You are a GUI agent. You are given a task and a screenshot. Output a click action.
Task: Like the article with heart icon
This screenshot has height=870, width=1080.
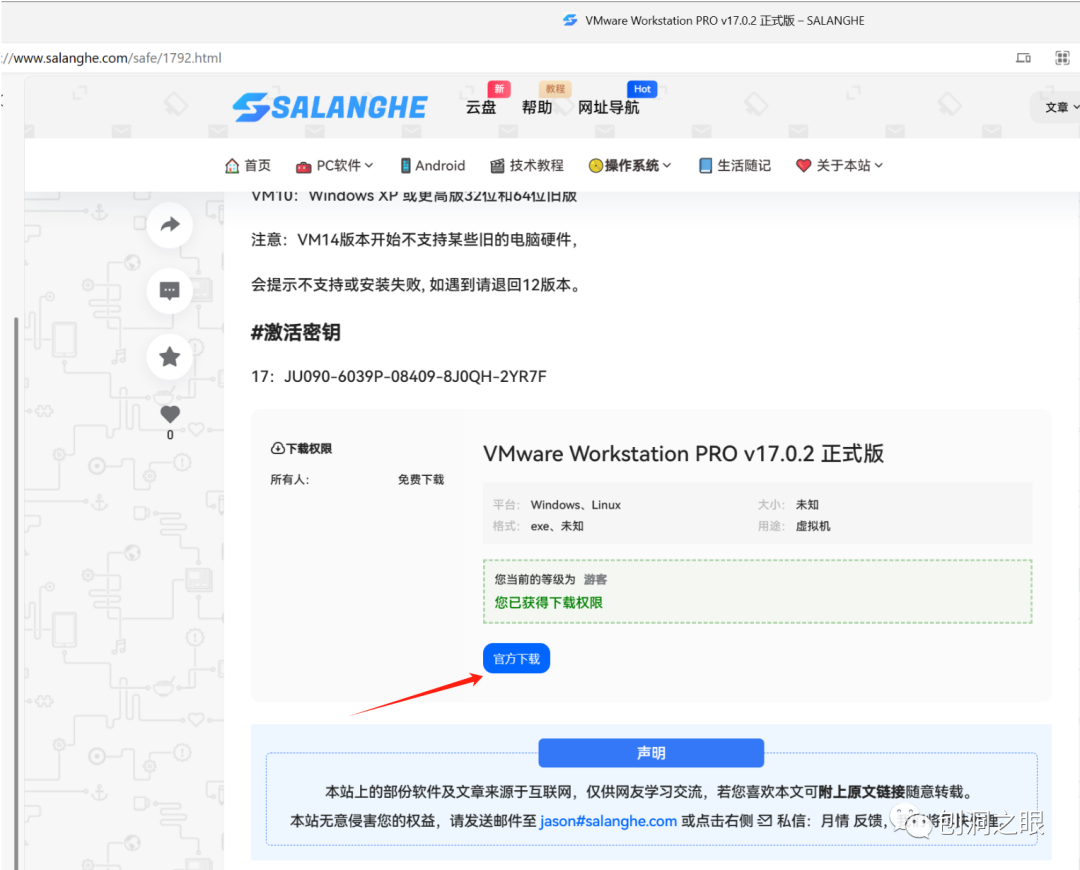(x=170, y=414)
